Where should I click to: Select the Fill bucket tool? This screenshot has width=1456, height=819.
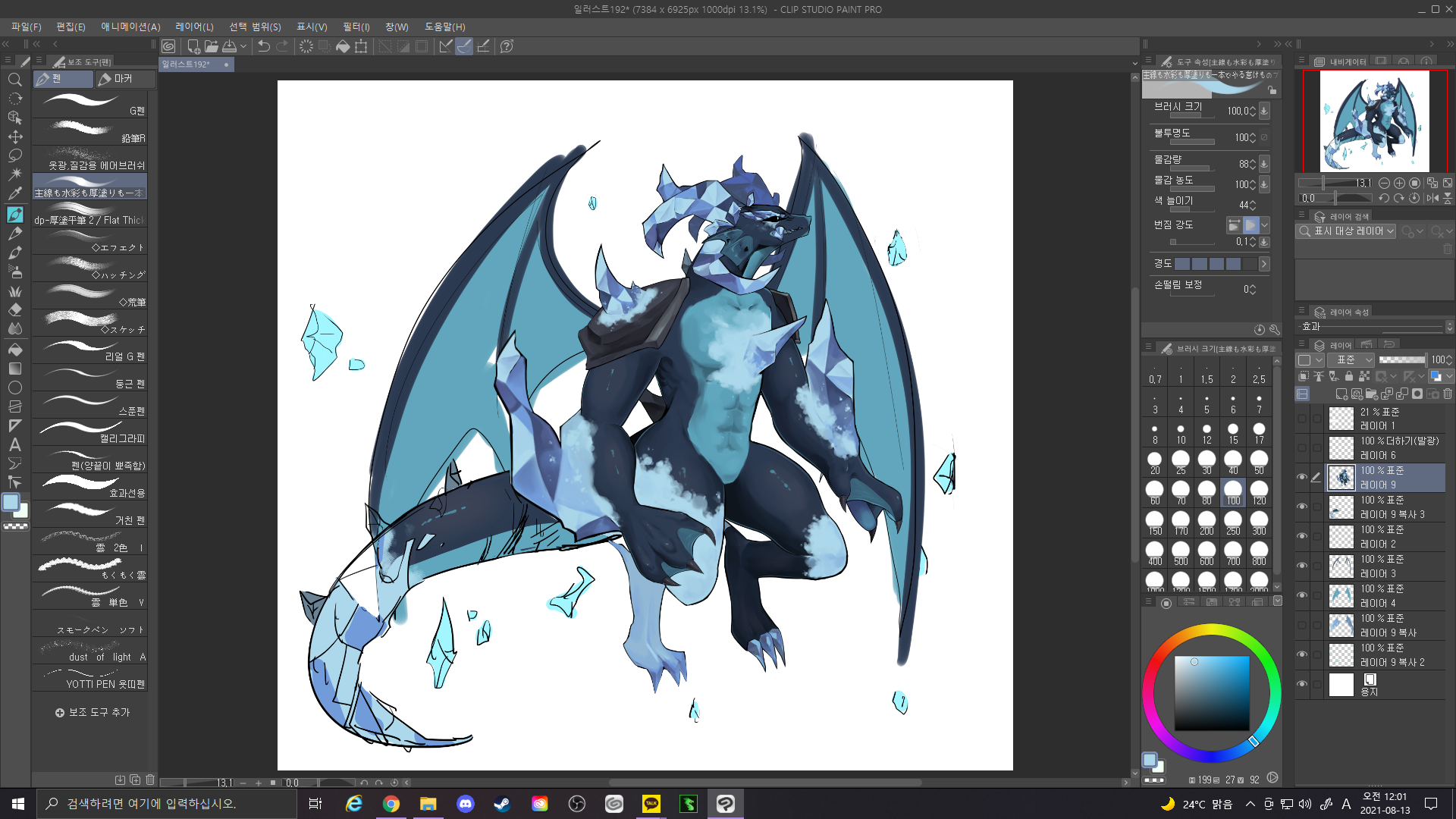tap(14, 350)
